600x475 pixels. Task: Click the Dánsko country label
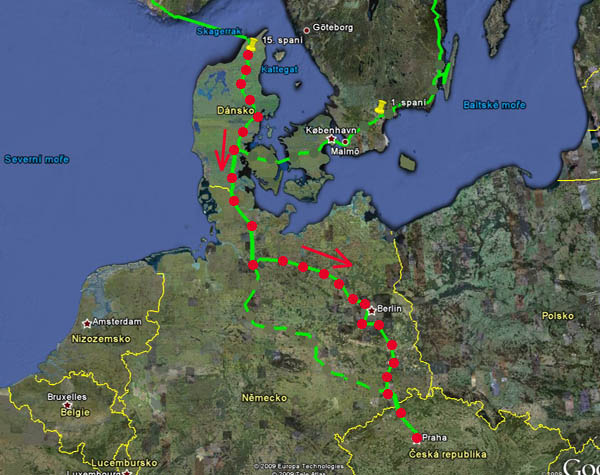click(x=232, y=113)
